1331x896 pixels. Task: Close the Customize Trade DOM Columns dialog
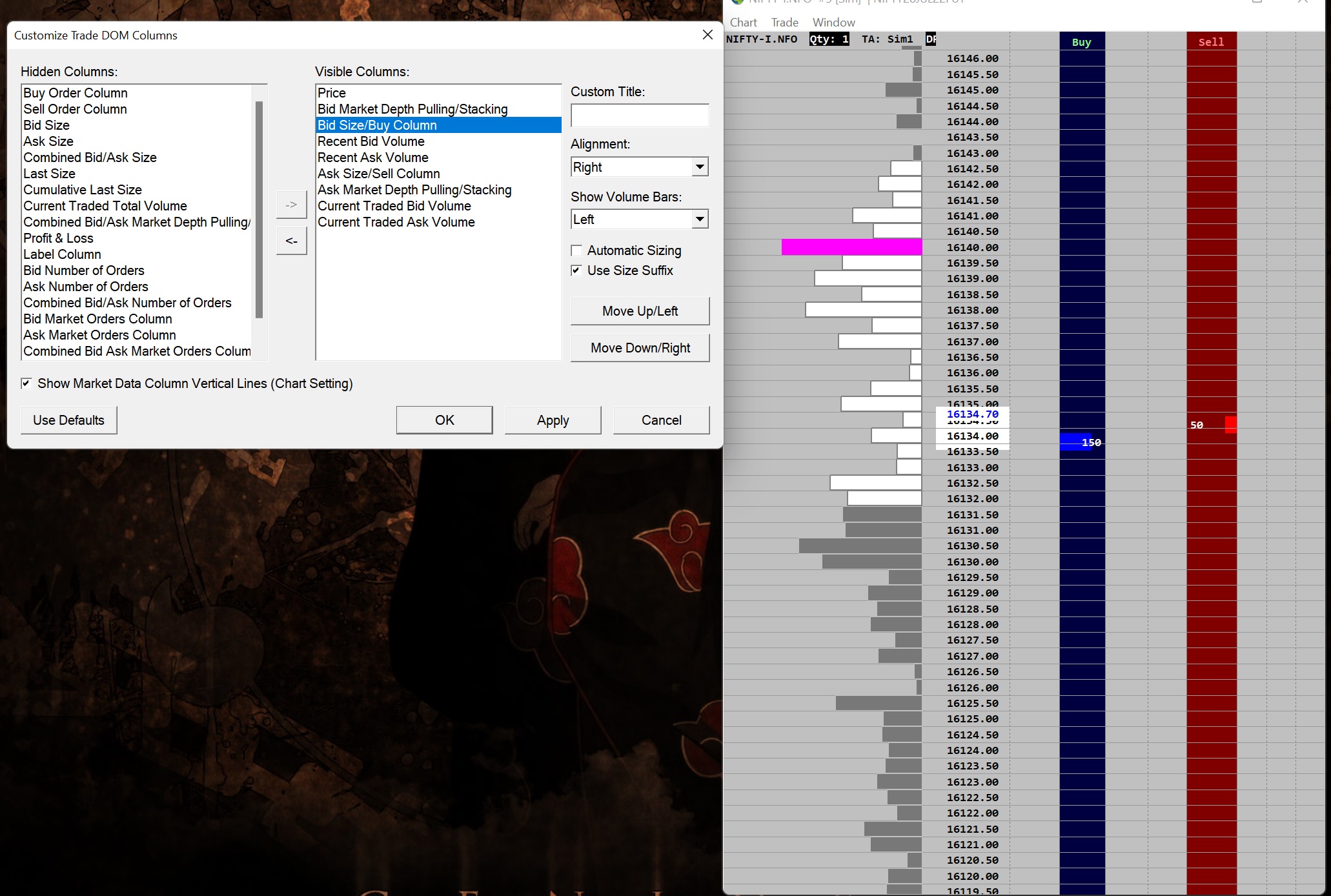click(x=707, y=35)
